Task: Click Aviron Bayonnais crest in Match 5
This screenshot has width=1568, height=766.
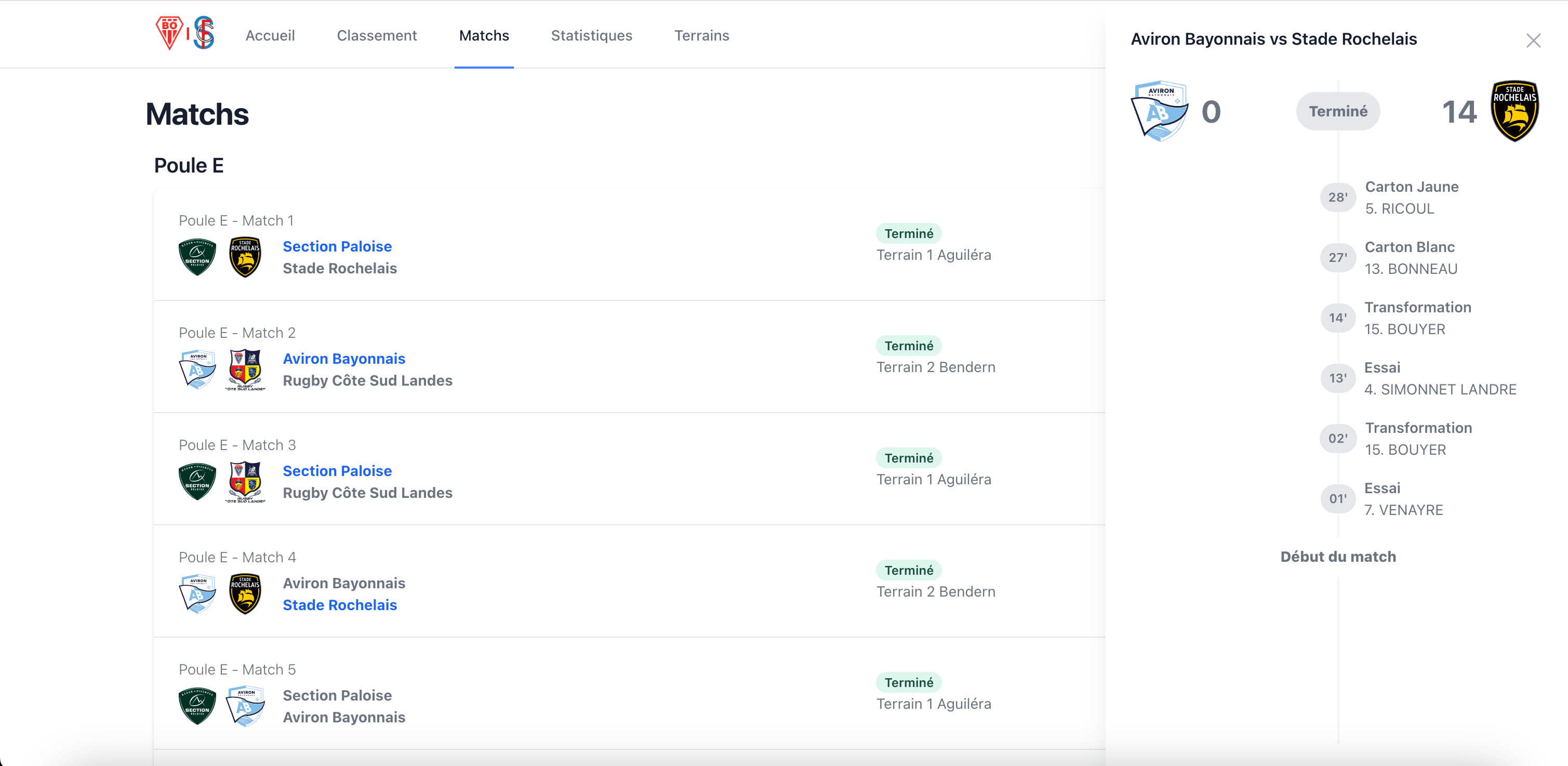Action: 245,706
